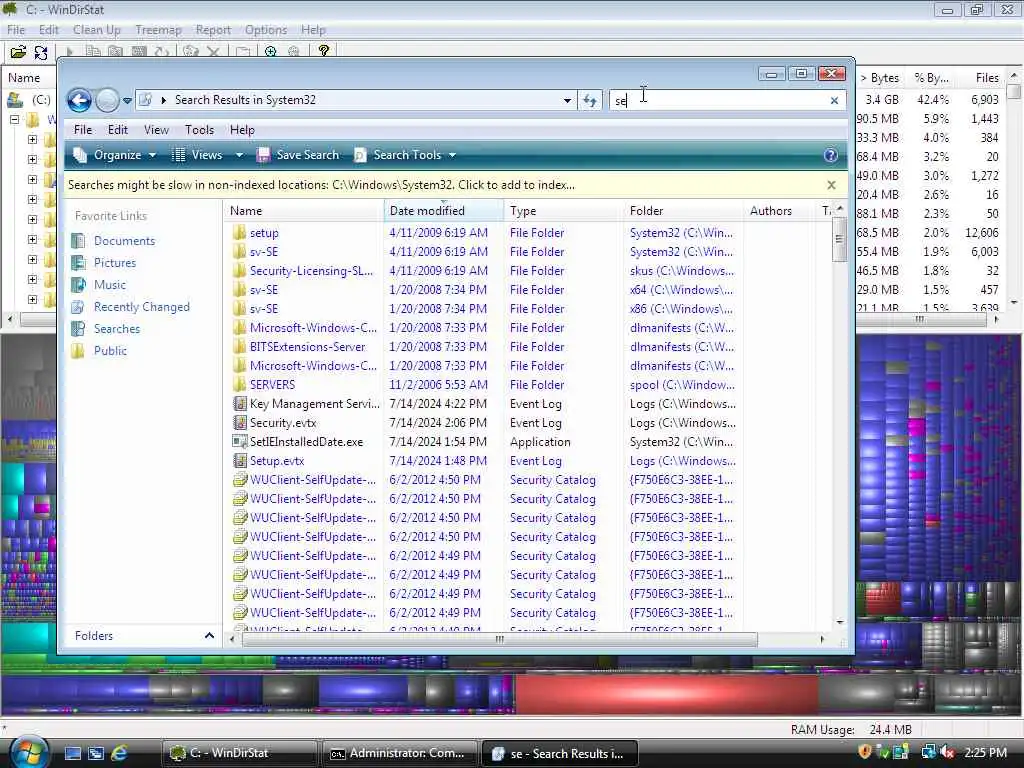
Task: Select the setup folder icon
Action: (x=240, y=232)
